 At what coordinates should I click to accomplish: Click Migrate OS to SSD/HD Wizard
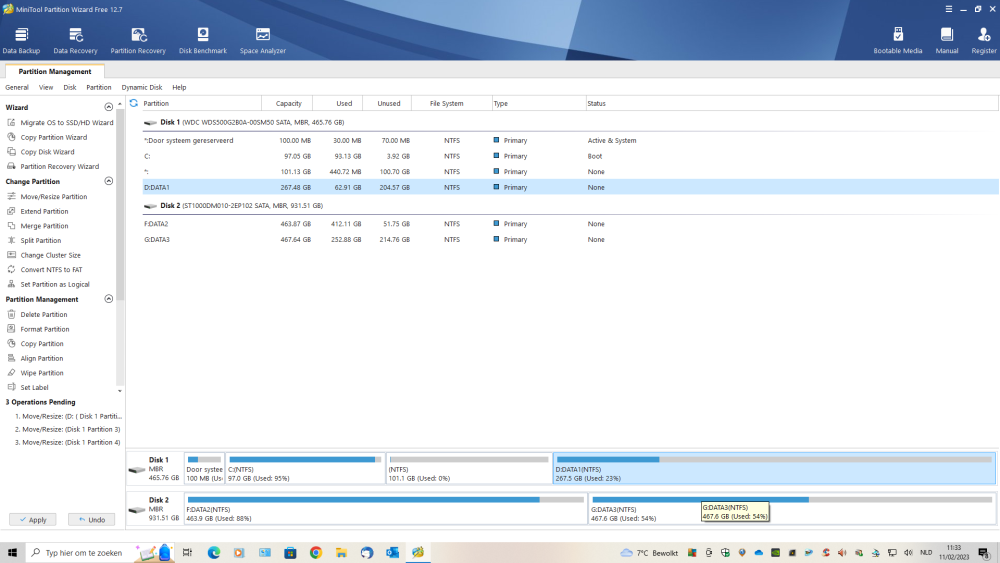[66, 122]
